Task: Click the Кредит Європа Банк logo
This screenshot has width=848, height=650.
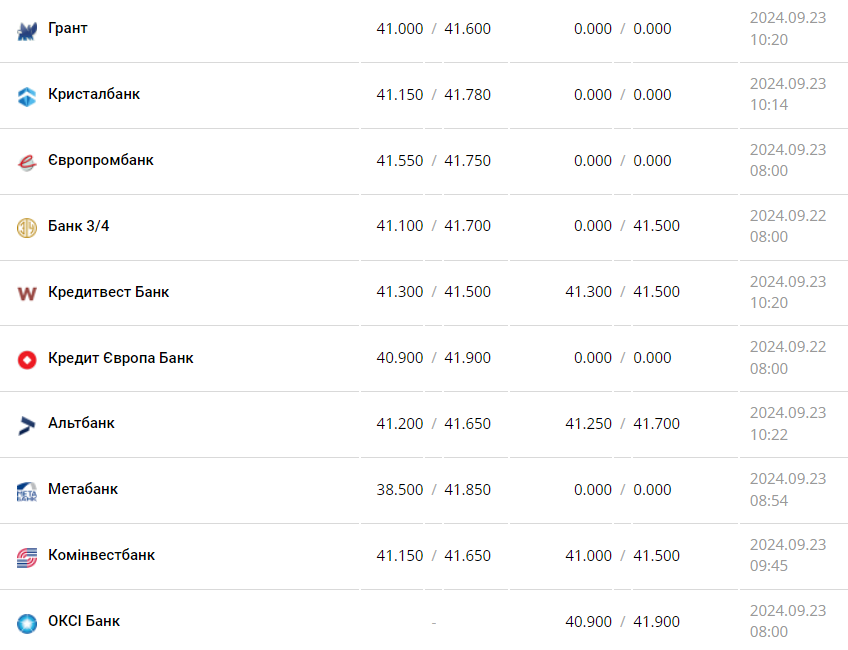Action: (27, 360)
